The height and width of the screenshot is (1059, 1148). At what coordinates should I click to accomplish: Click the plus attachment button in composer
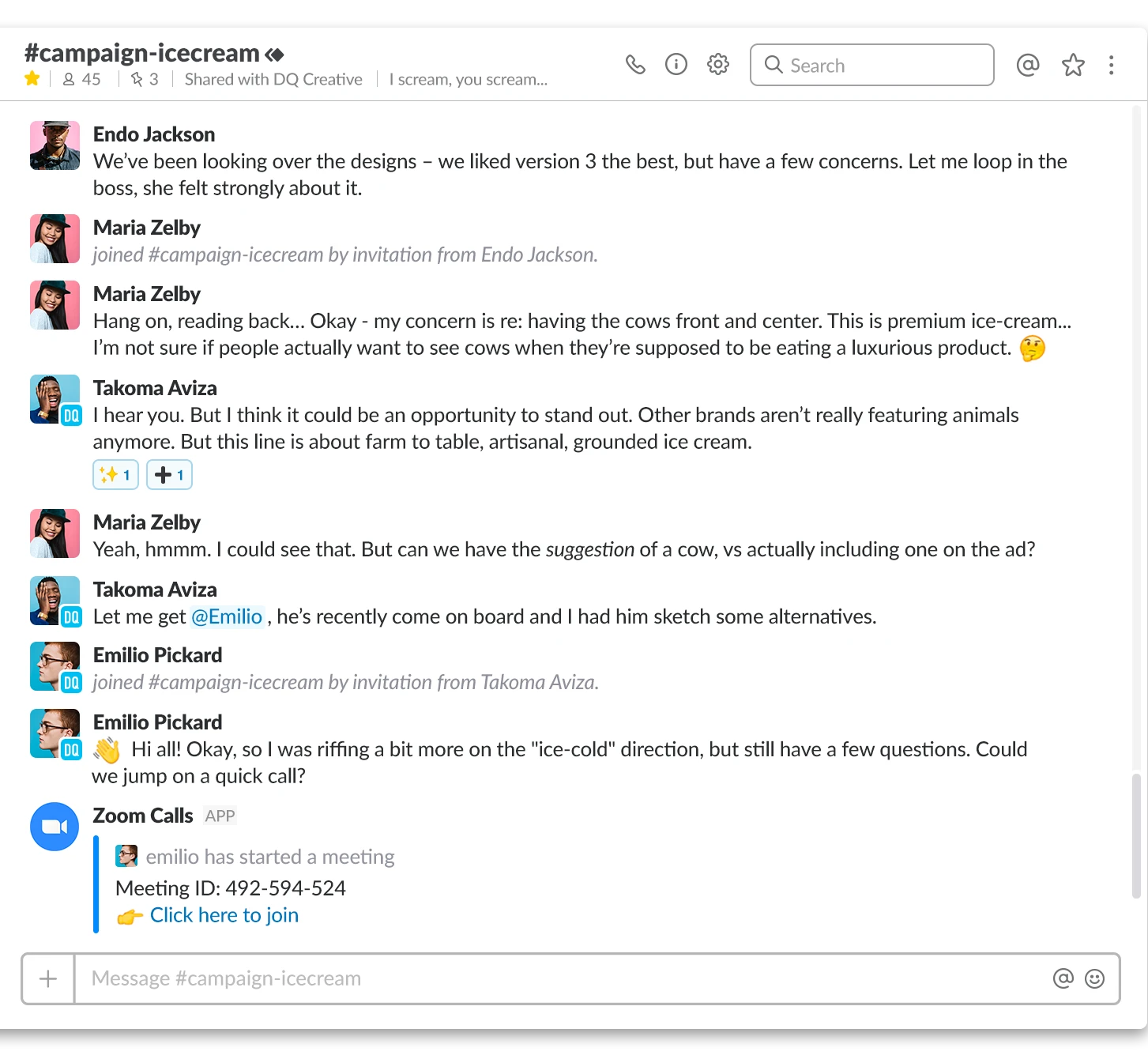[x=48, y=979]
